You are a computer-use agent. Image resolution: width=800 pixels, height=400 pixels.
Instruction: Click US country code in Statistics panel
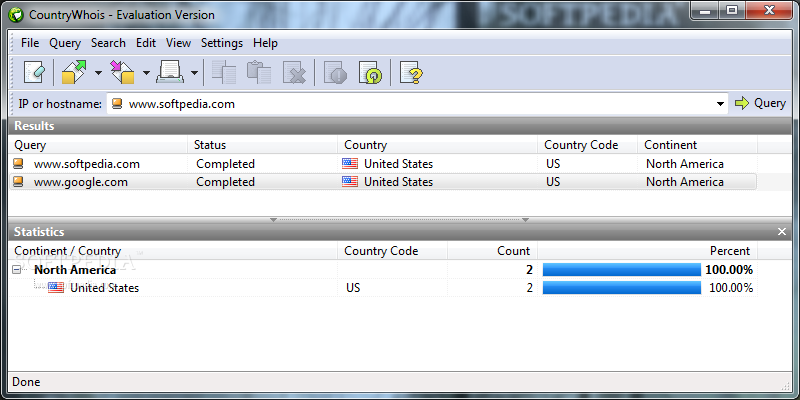[353, 288]
